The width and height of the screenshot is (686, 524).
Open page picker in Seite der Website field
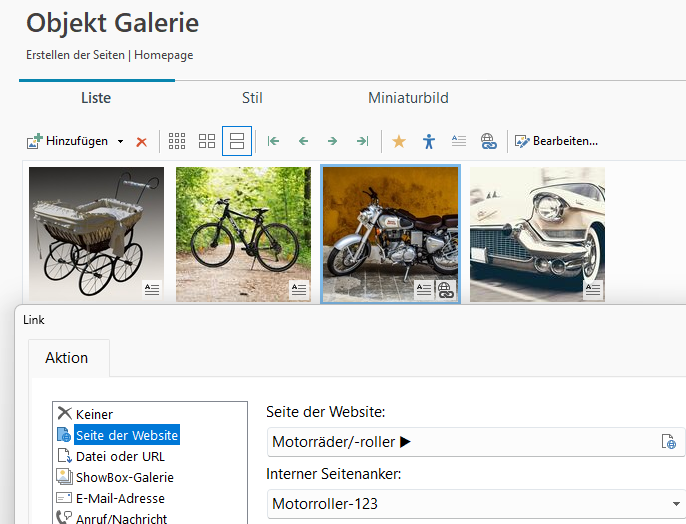pos(668,442)
